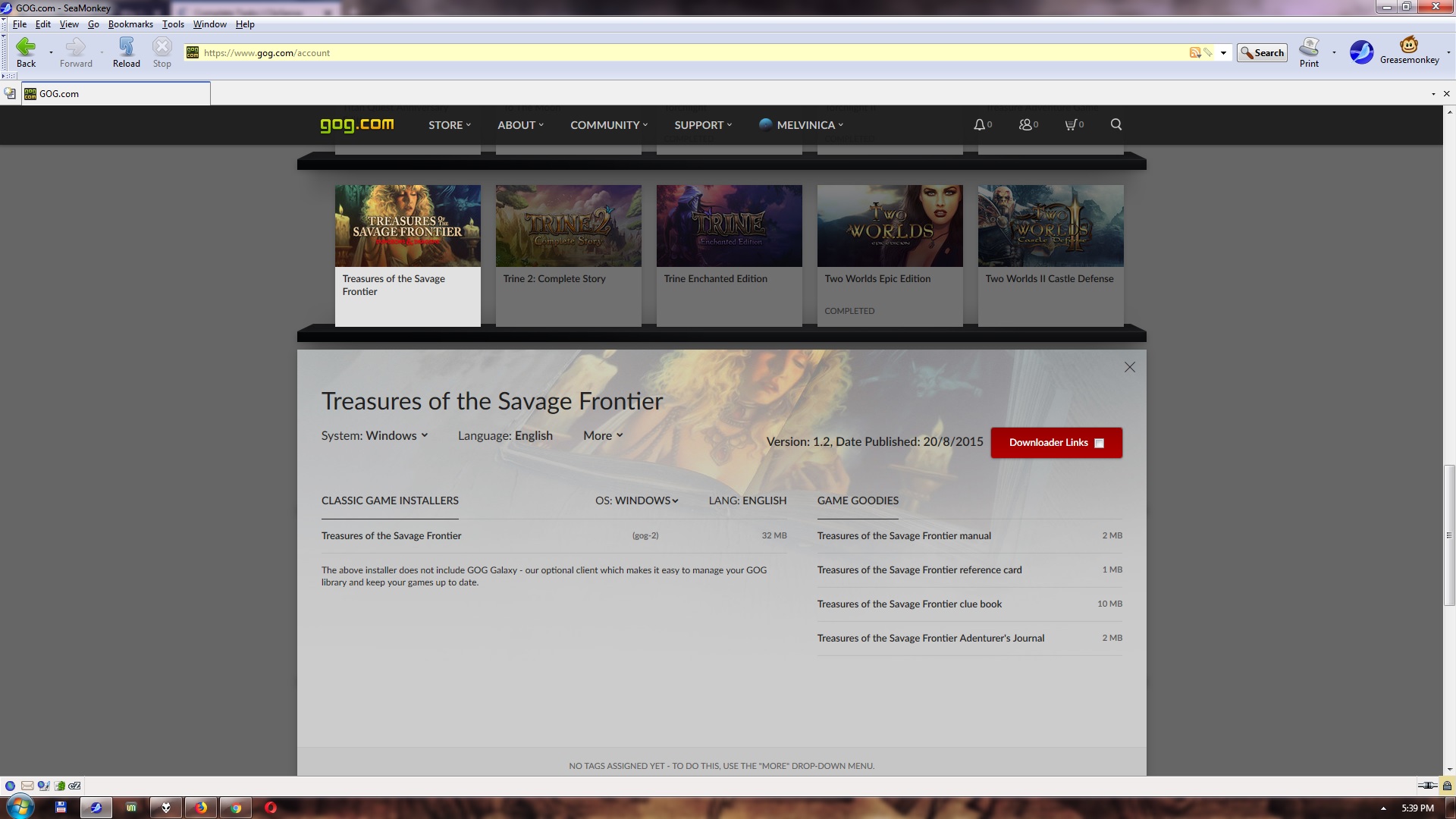The width and height of the screenshot is (1456, 819).
Task: Open the list all tabs arrow
Action: (1433, 93)
